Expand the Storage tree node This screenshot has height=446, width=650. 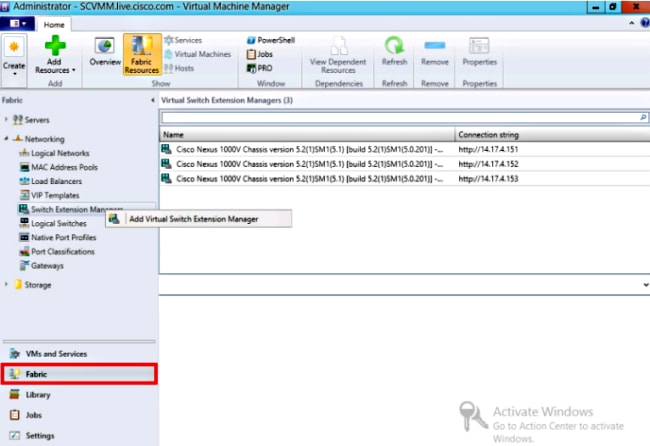[6, 284]
